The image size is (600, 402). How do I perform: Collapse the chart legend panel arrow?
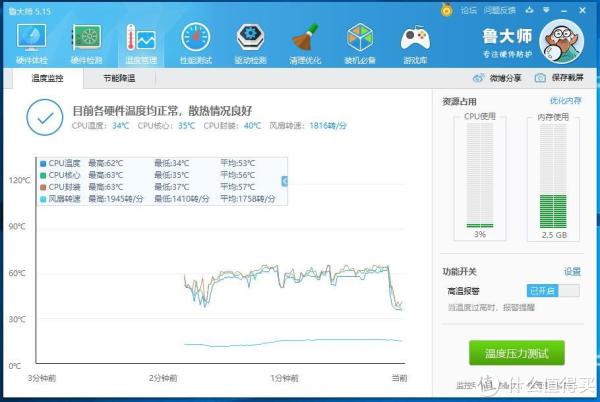click(284, 181)
